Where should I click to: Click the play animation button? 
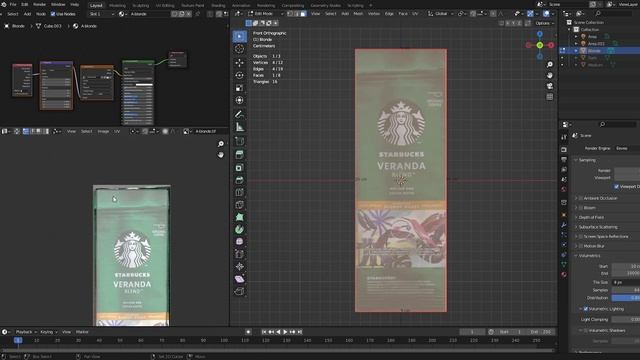(285, 332)
